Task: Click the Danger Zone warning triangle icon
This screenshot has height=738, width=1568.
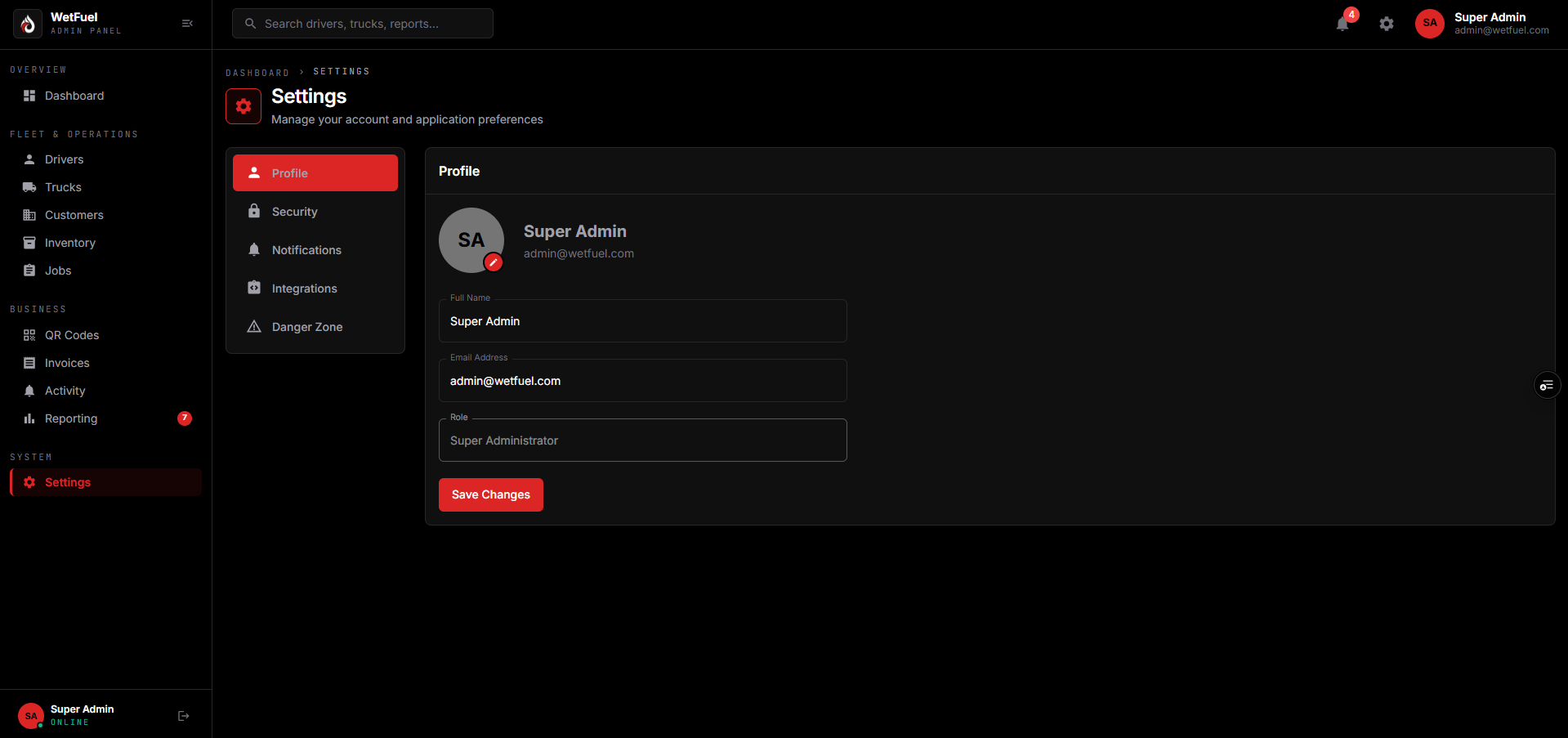Action: (254, 326)
